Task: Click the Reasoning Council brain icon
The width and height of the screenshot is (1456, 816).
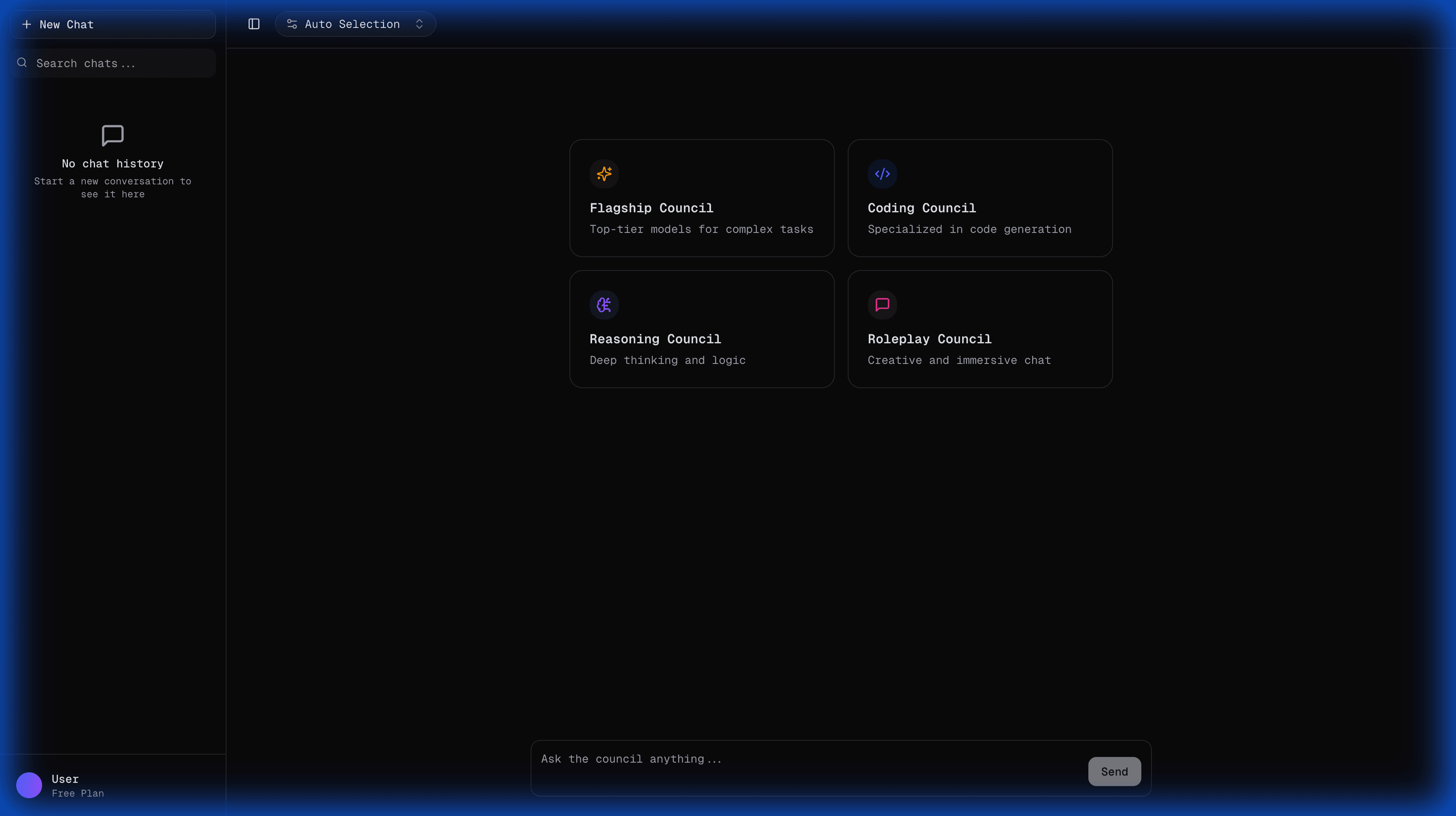Action: [604, 304]
